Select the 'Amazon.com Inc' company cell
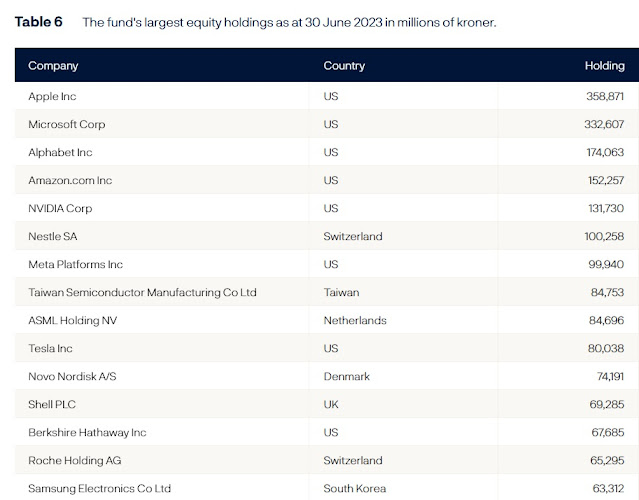Viewport: 639px width, 500px height. click(x=70, y=180)
